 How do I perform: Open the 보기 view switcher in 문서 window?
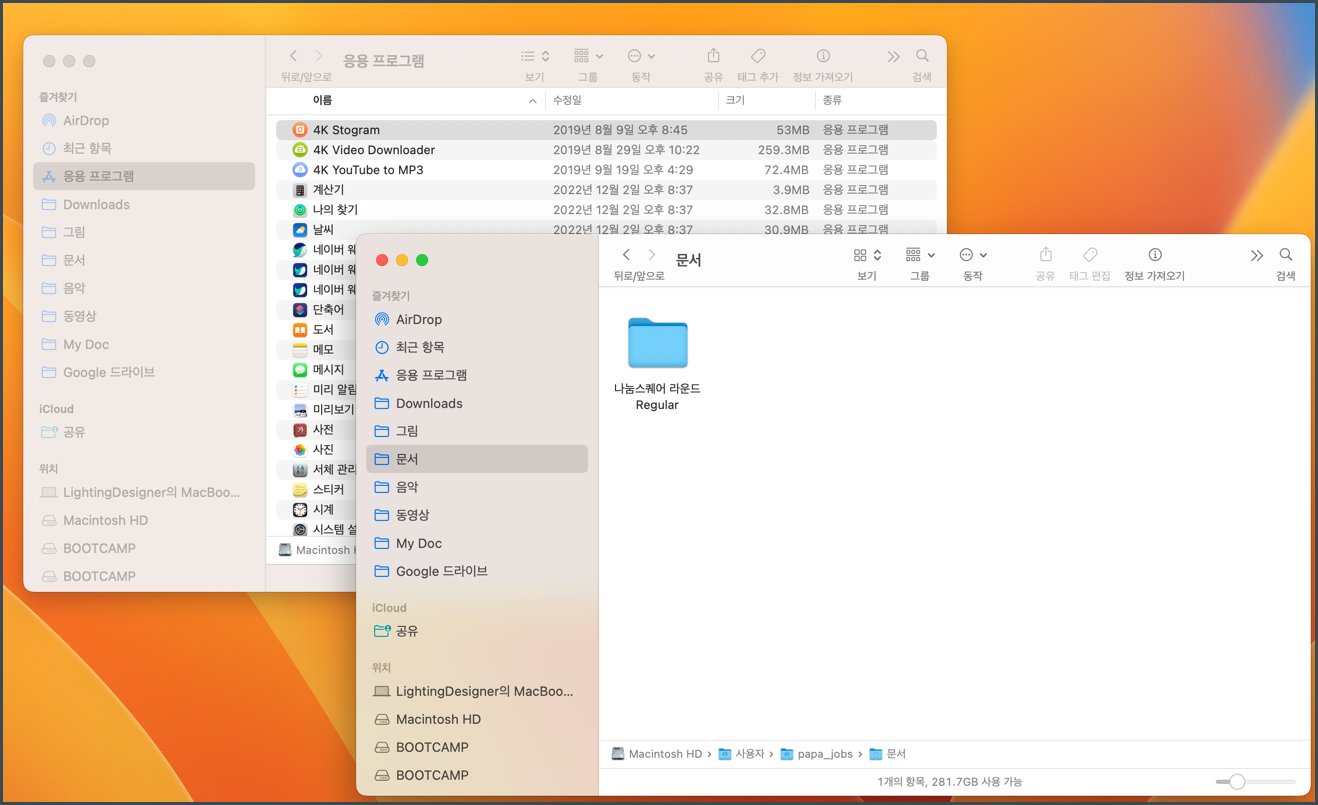[x=867, y=255]
